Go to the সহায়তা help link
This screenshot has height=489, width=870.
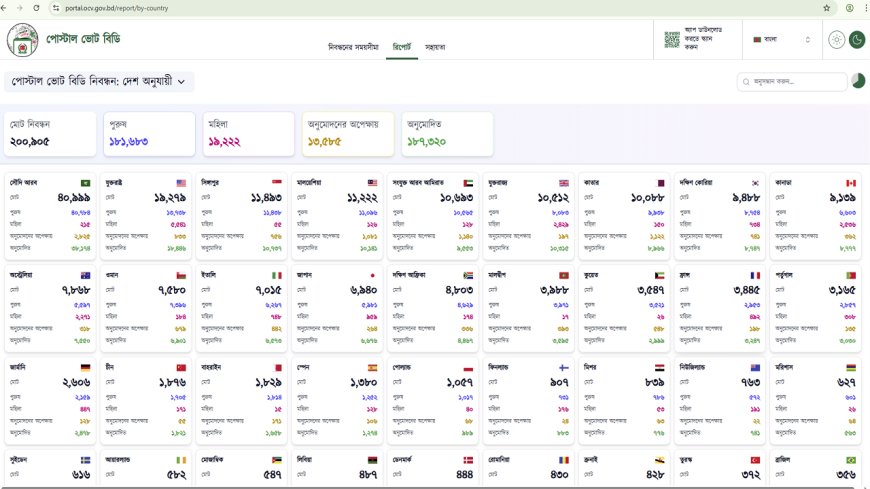click(435, 47)
